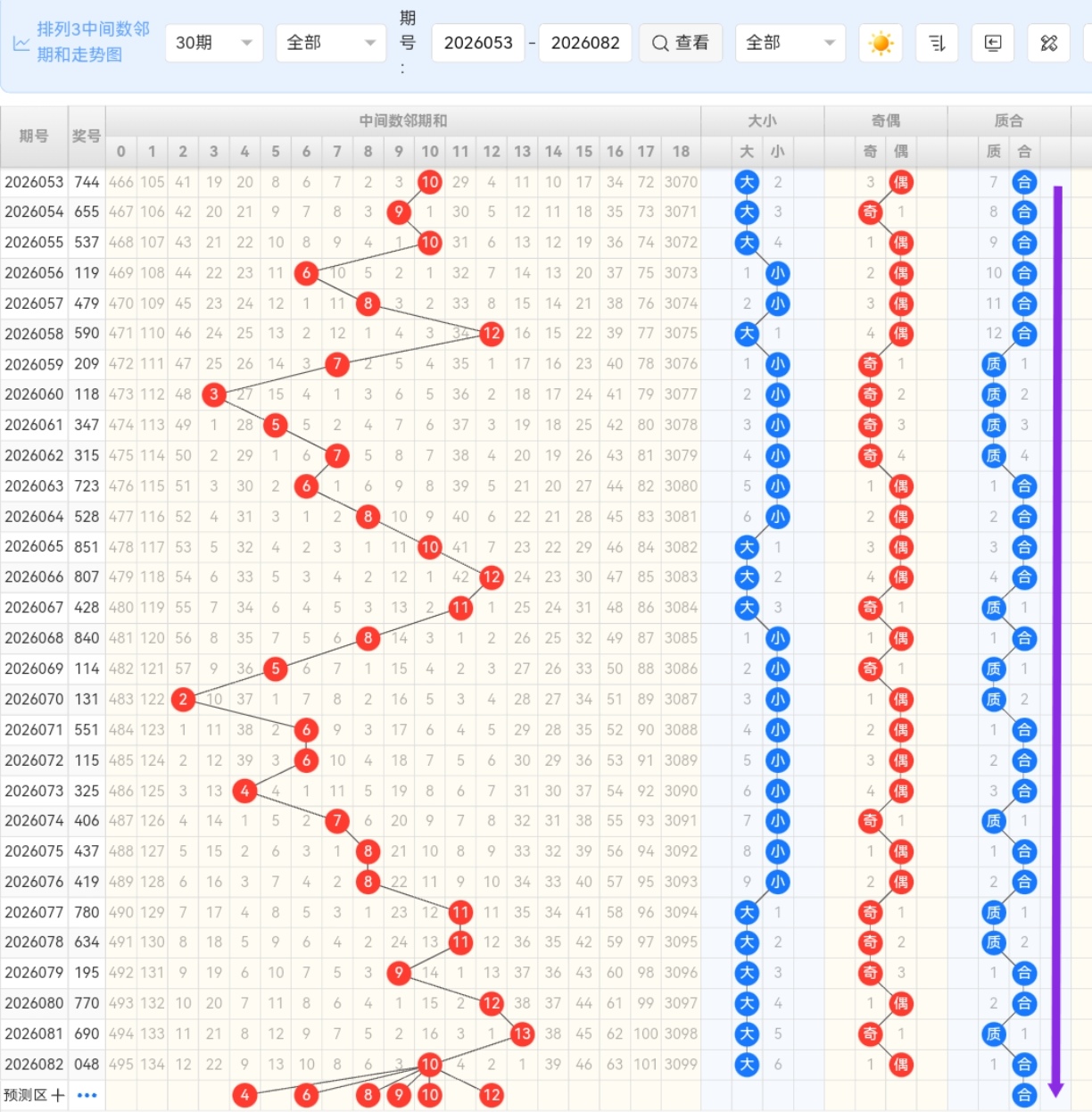Toggle prediction ball 12 in bottom row

[491, 1095]
